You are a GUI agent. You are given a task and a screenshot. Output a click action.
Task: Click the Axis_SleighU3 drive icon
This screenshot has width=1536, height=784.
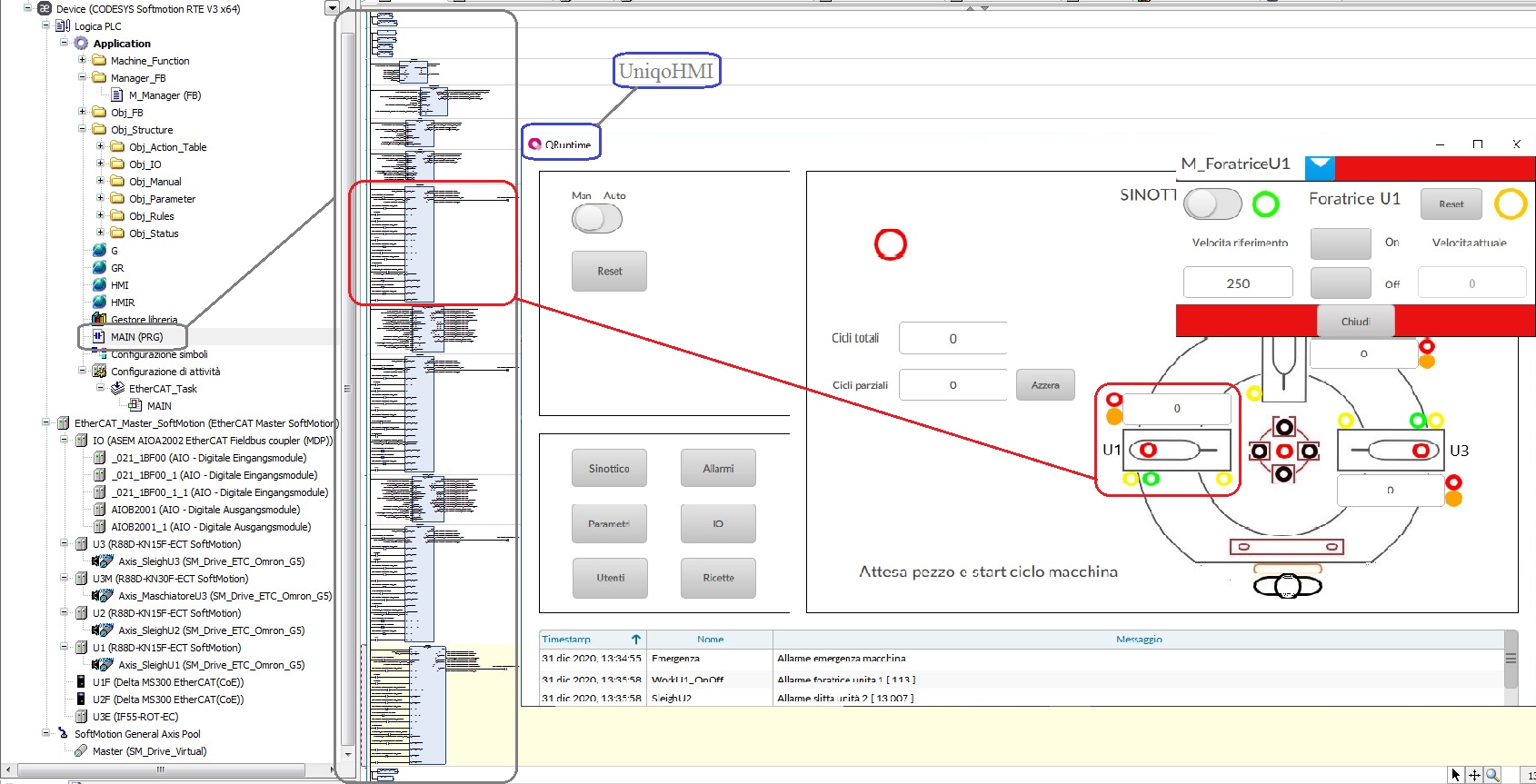coord(103,561)
